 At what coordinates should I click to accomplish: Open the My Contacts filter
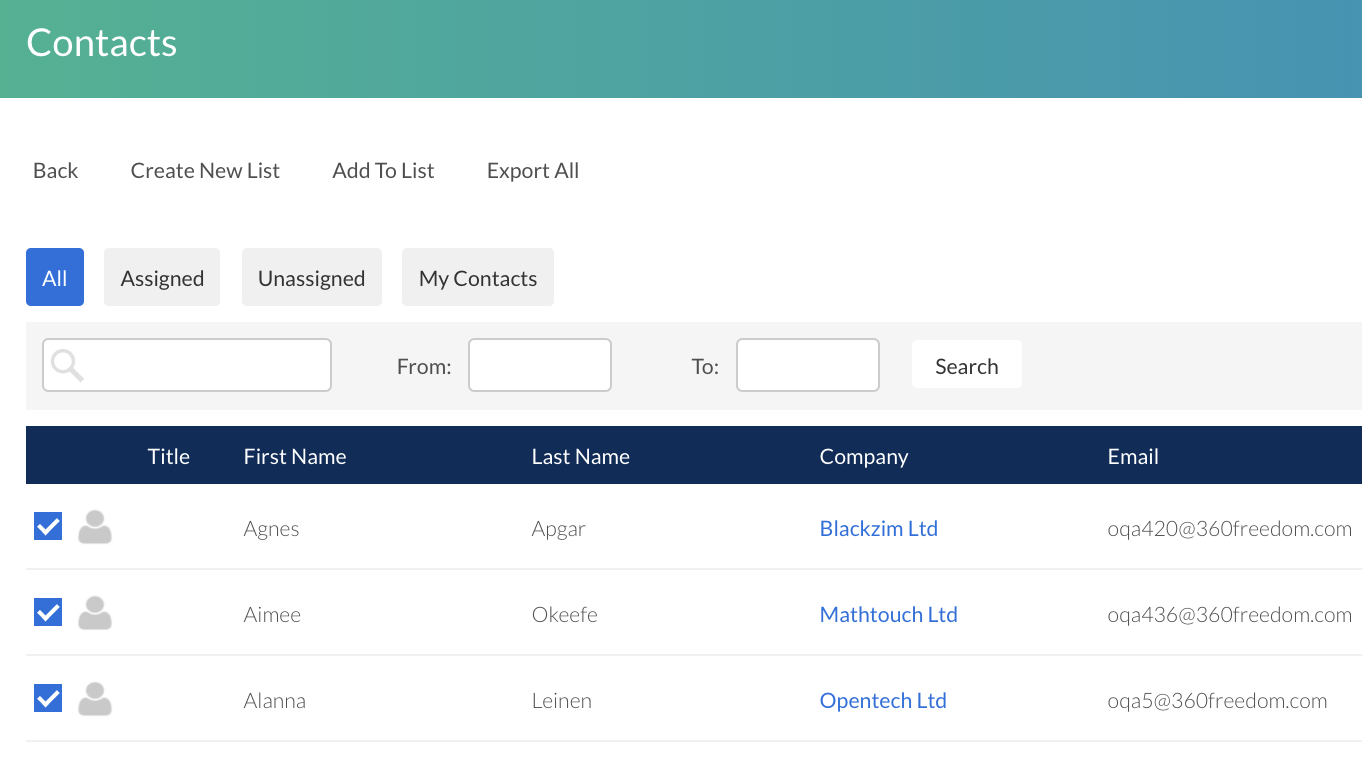(x=477, y=277)
